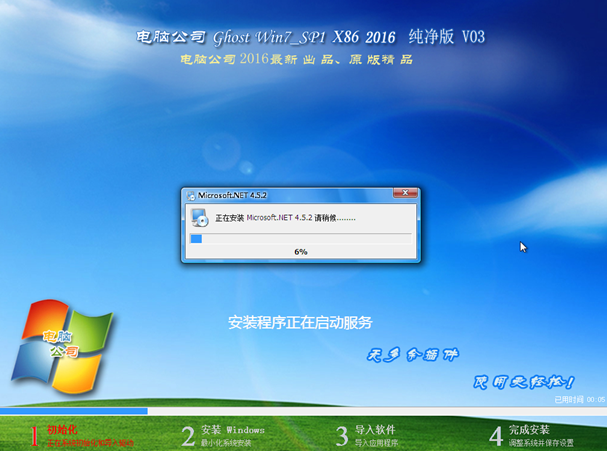Click the '安装程序正在启动服务' status message
Image resolution: width=607 pixels, height=451 pixels.
tap(300, 322)
